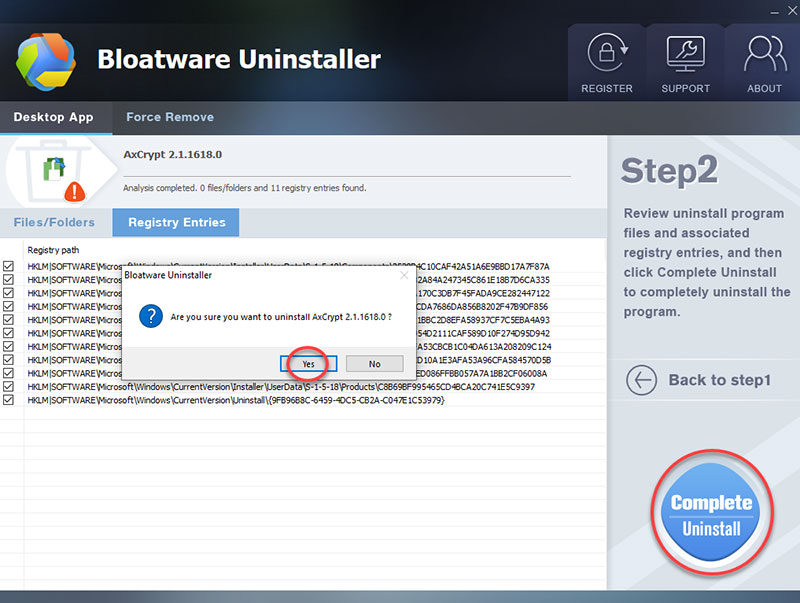Uncheck registry entry ending in 17A7F87A
Viewport: 800px width, 603px height.
[8, 266]
